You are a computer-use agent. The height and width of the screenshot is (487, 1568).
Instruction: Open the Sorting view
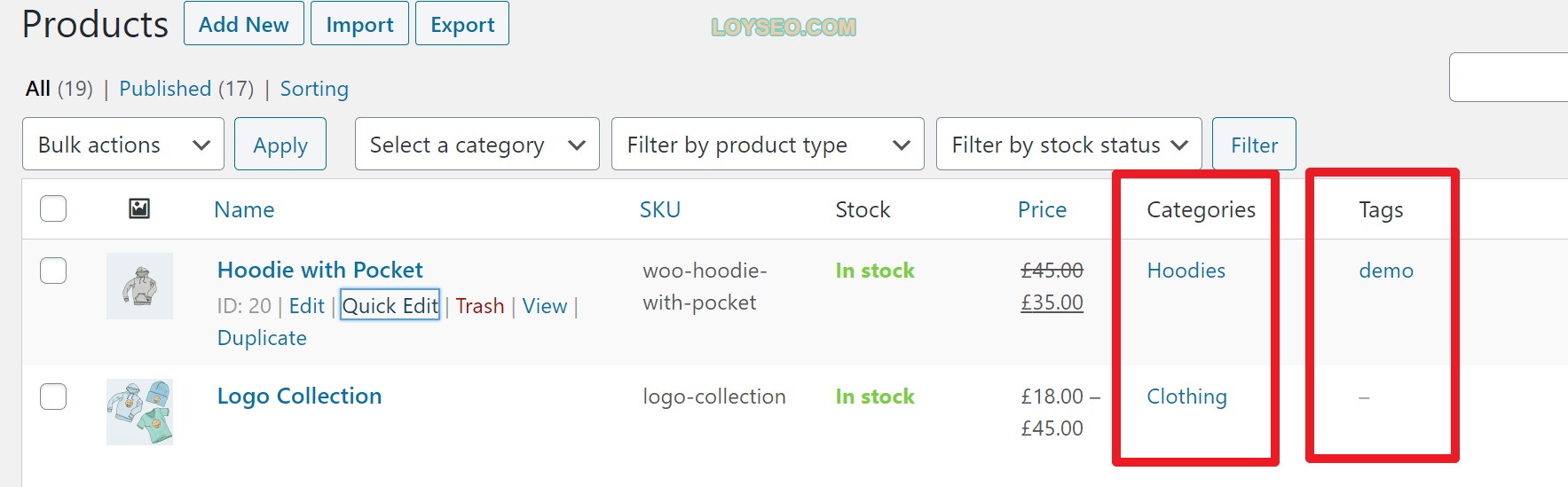point(314,89)
